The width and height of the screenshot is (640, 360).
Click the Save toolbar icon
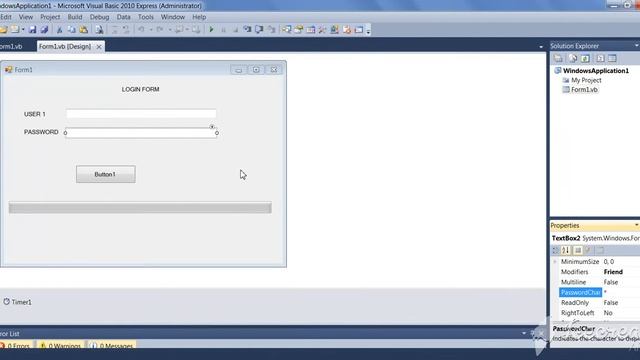[32, 29]
